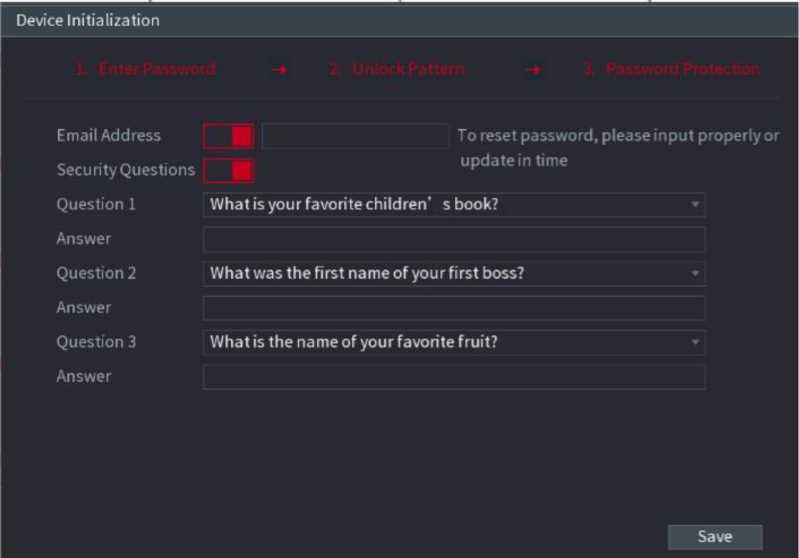Screen dimensions: 799x558
Task: Click arrow between Enter Password and Unlock Pattern
Action: [280, 70]
